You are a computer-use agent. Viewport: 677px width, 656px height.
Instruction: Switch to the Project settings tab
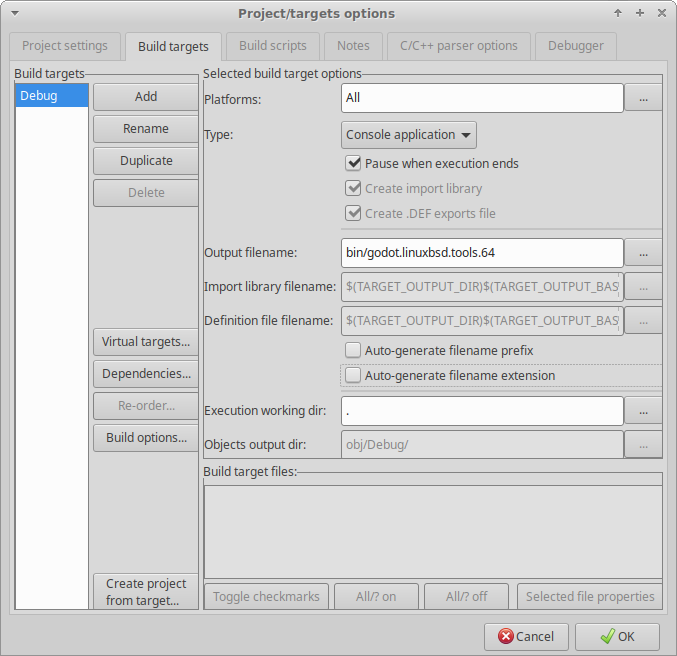point(65,46)
